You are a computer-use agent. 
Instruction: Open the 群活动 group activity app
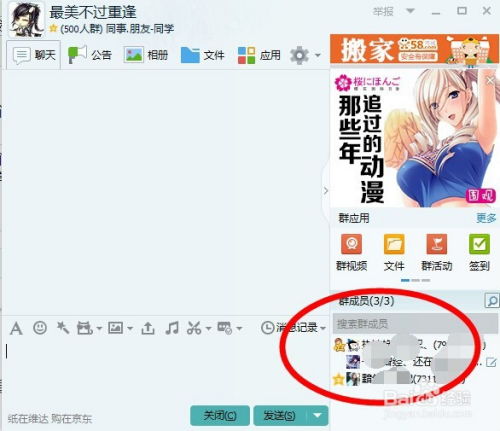point(437,253)
